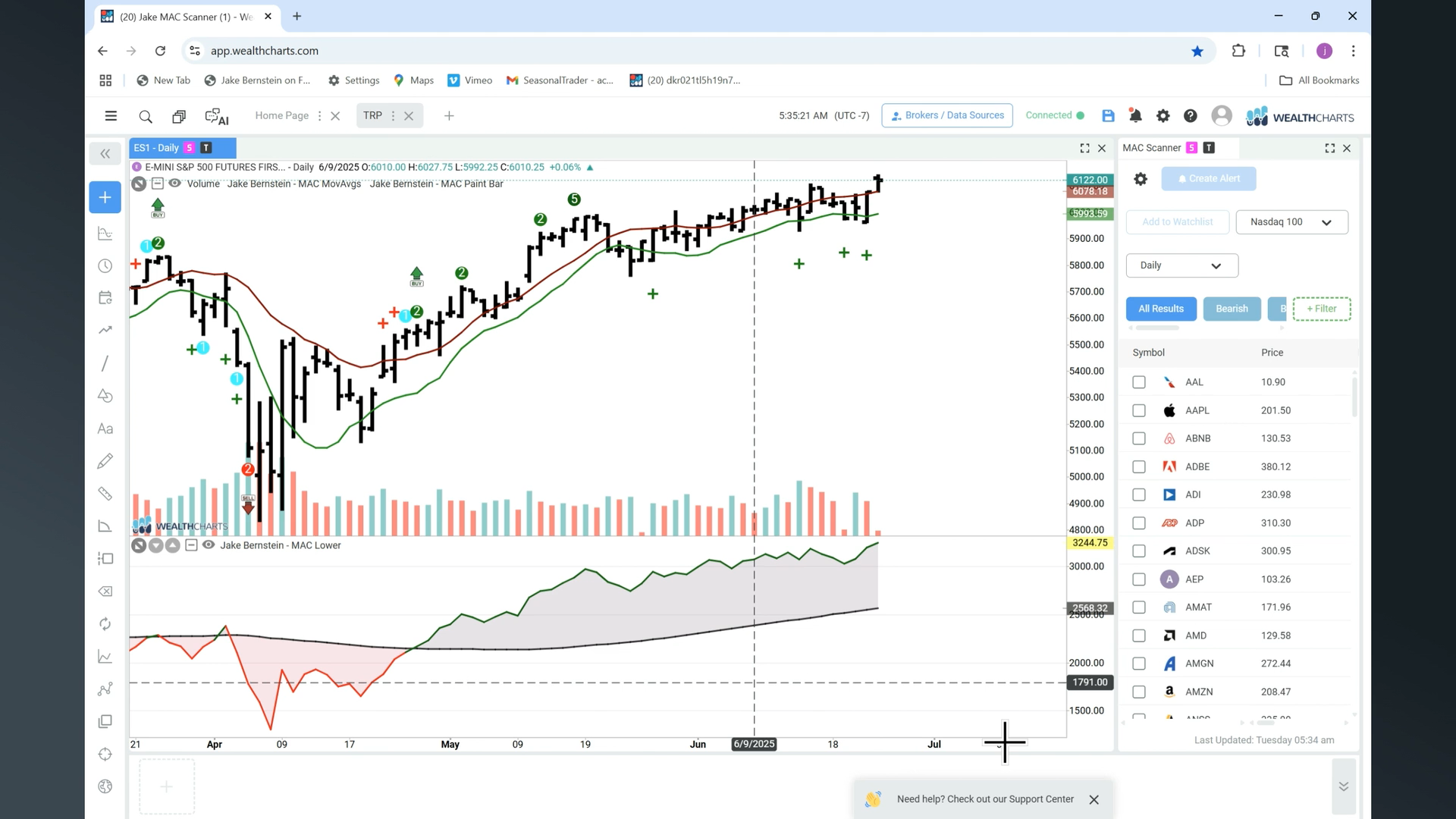Toggle visibility eye for Volume indicators row
The image size is (1456, 819).
click(x=174, y=184)
